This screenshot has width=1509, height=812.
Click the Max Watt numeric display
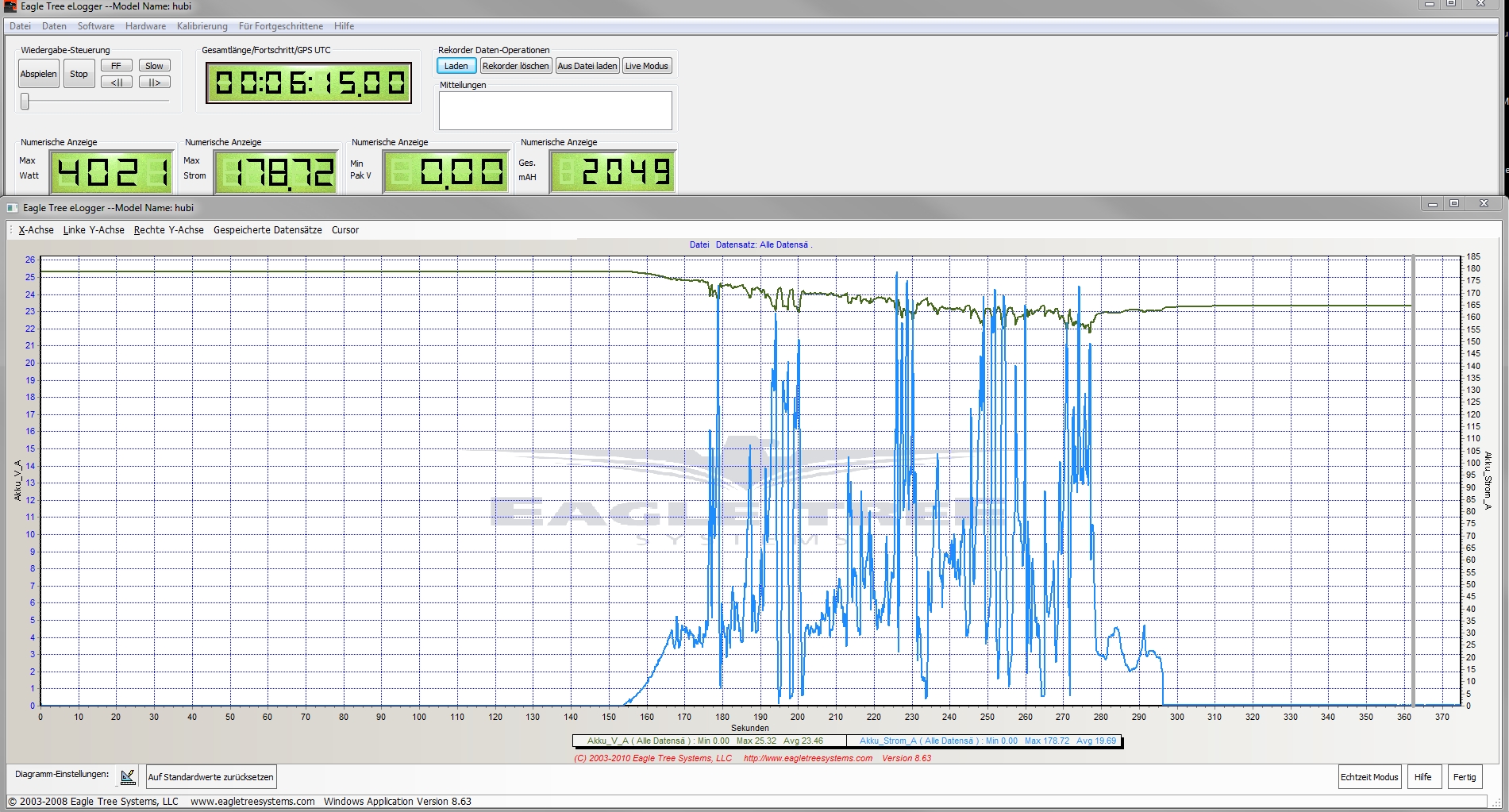(112, 171)
